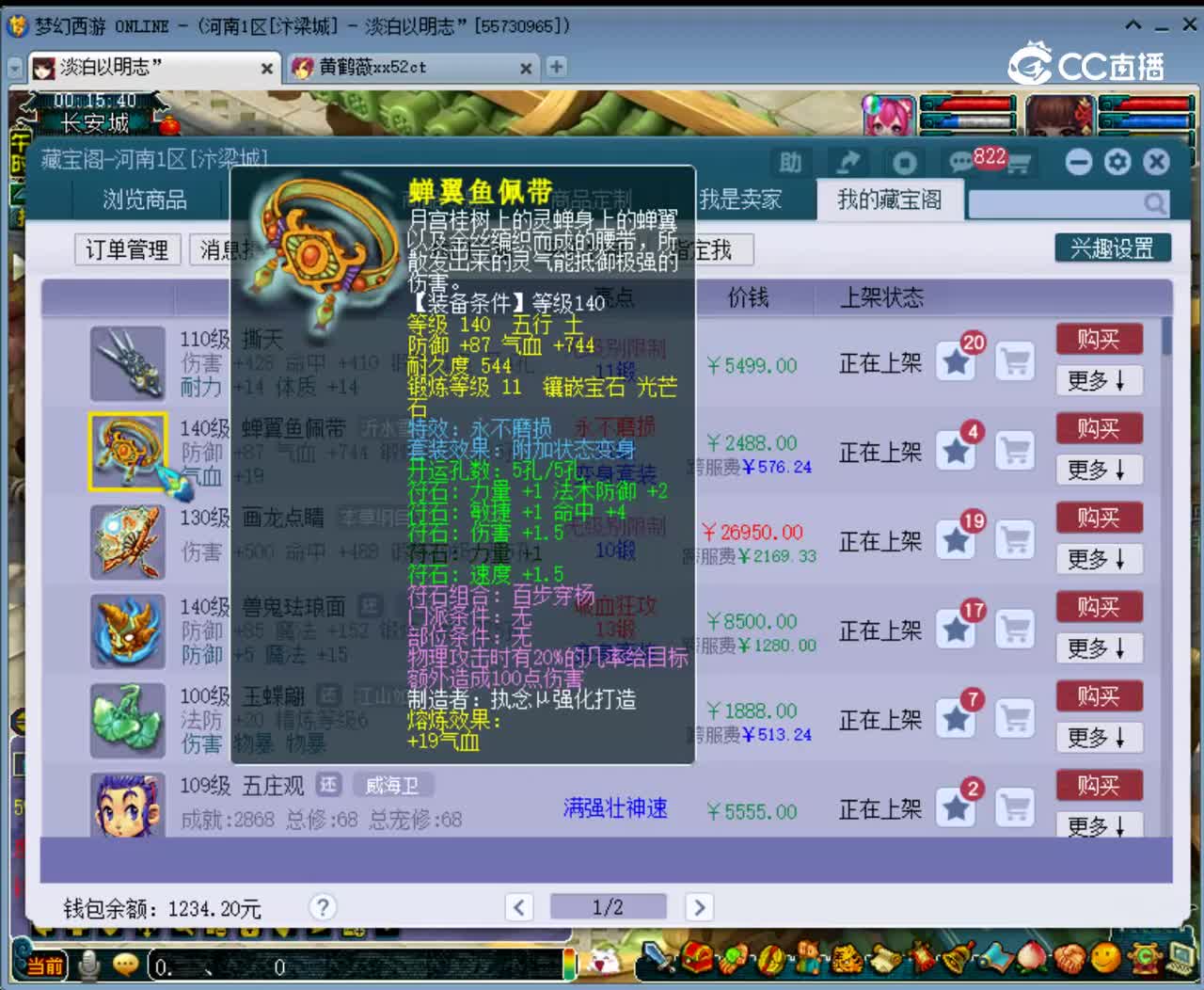The image size is (1204, 990).
Task: Expand 更多 options for 2488 yuan item
Action: tap(1098, 470)
